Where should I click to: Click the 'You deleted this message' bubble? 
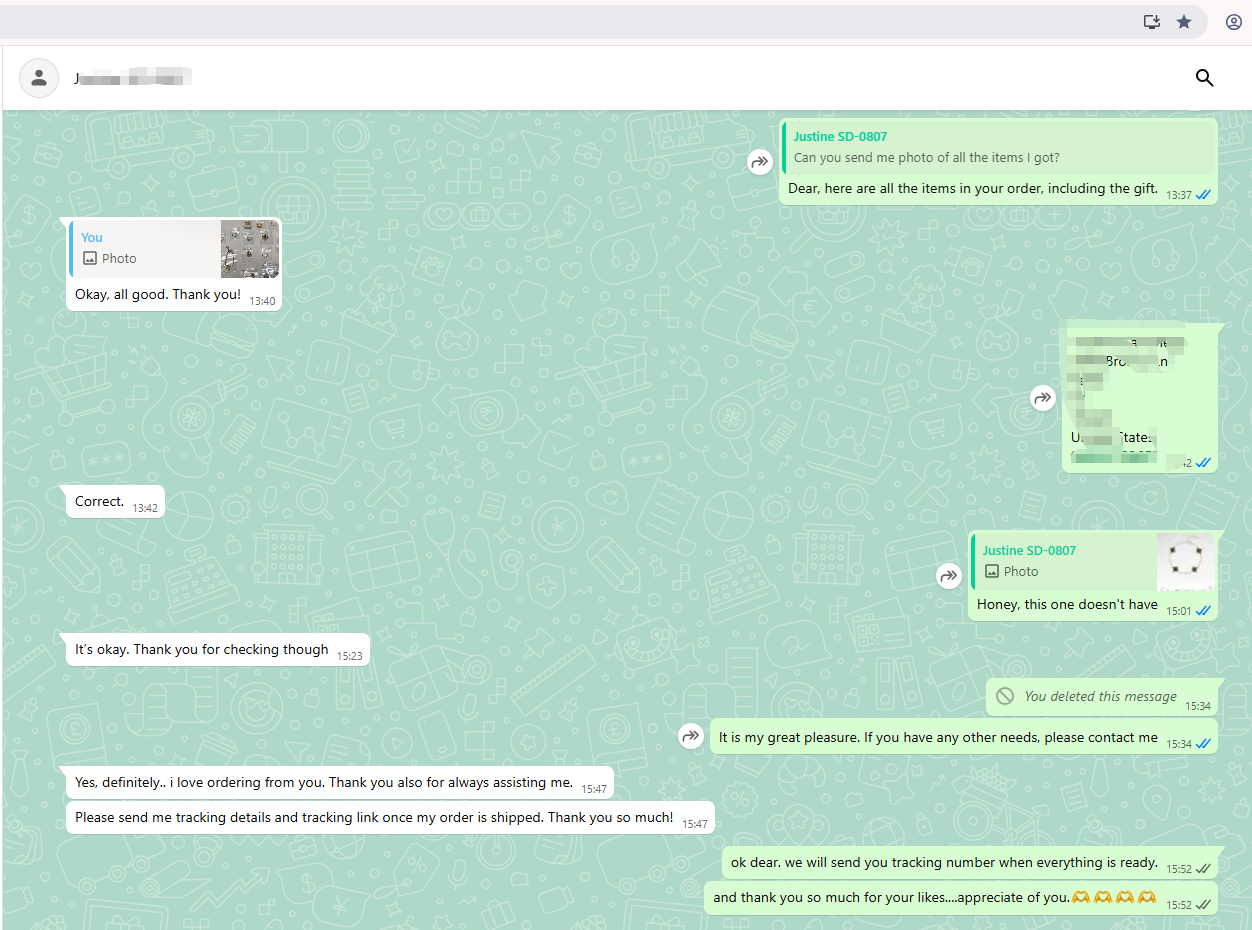tap(1102, 696)
